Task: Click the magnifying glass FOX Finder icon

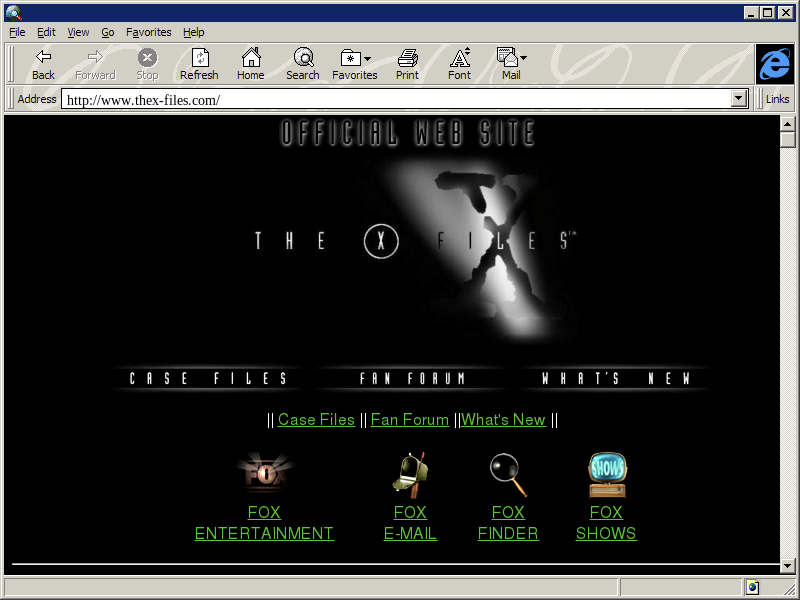Action: [508, 474]
